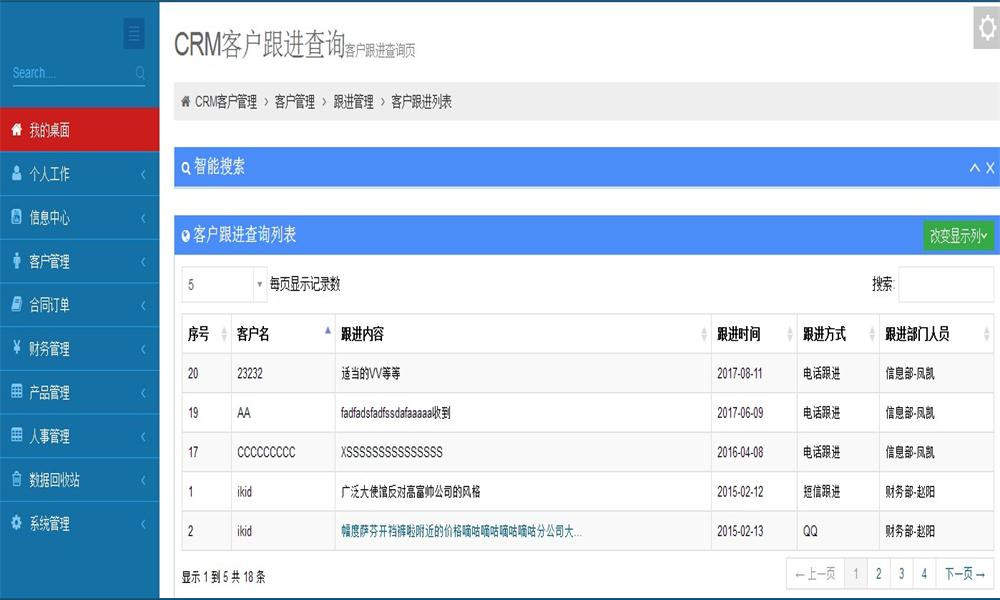Image resolution: width=1000 pixels, height=600 pixels.
Task: Open the 数据回收站 trash icon
Action: click(x=14, y=480)
